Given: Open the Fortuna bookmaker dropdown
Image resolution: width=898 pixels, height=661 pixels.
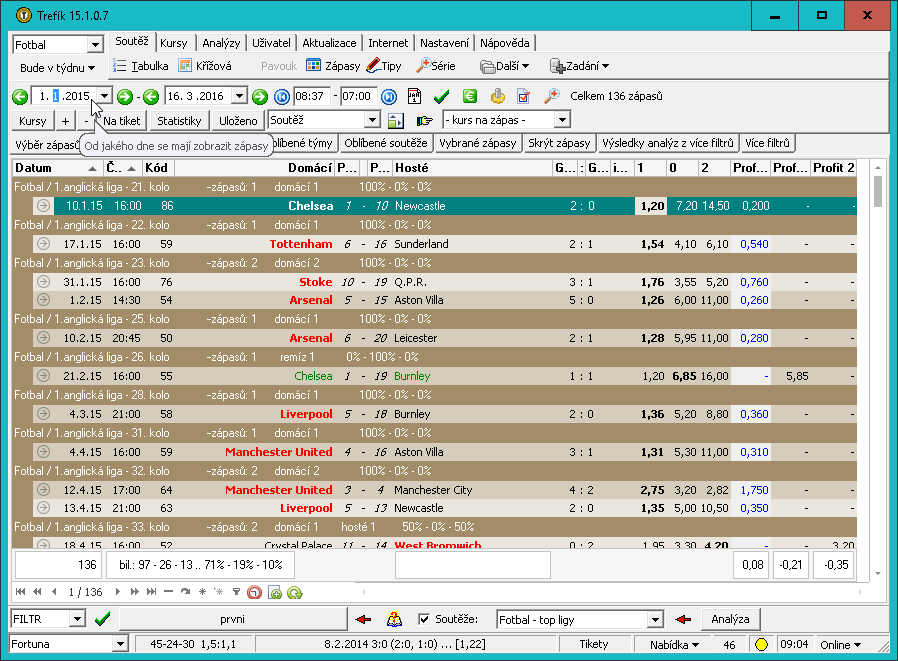Looking at the screenshot, I should click(x=120, y=644).
